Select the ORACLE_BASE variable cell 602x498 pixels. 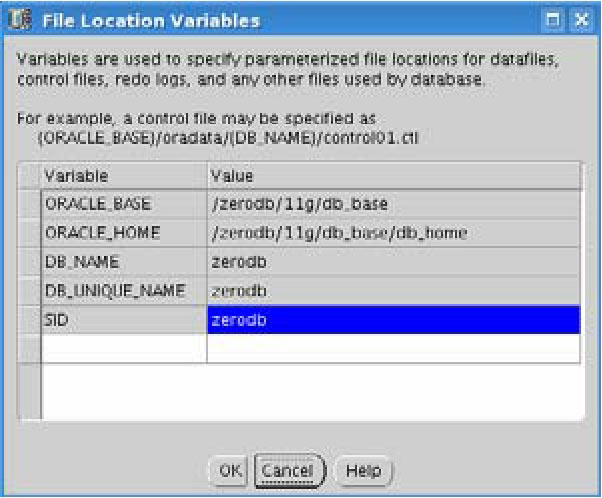click(124, 204)
